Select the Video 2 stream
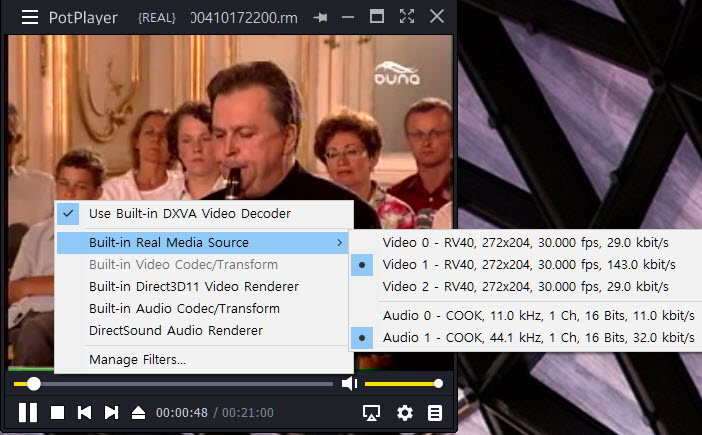 click(x=525, y=286)
